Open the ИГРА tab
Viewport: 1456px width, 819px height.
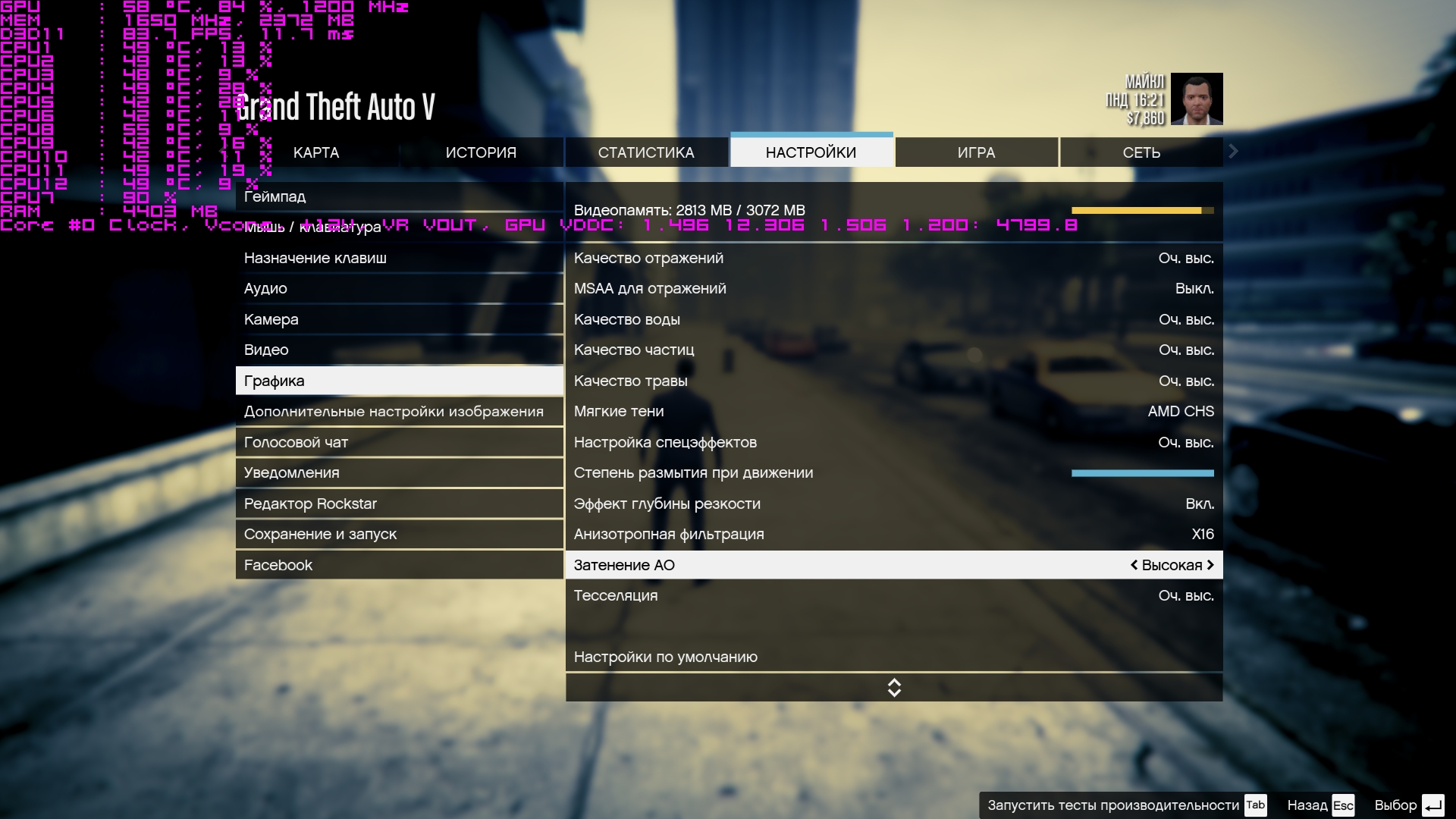pyautogui.click(x=976, y=152)
